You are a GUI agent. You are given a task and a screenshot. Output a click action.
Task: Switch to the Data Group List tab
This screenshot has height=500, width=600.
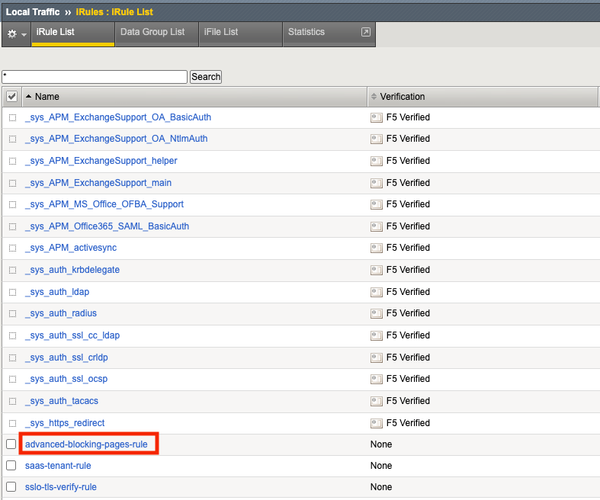click(x=152, y=32)
